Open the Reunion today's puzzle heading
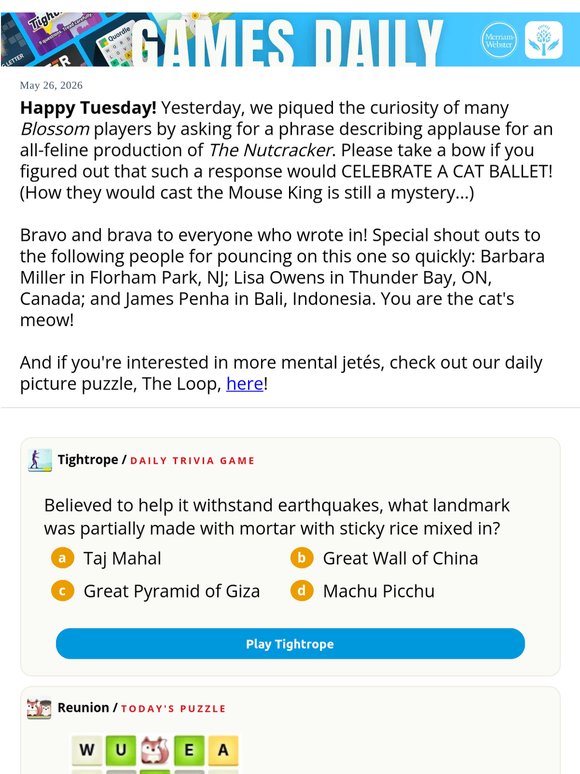The height and width of the screenshot is (774, 580). pos(142,708)
